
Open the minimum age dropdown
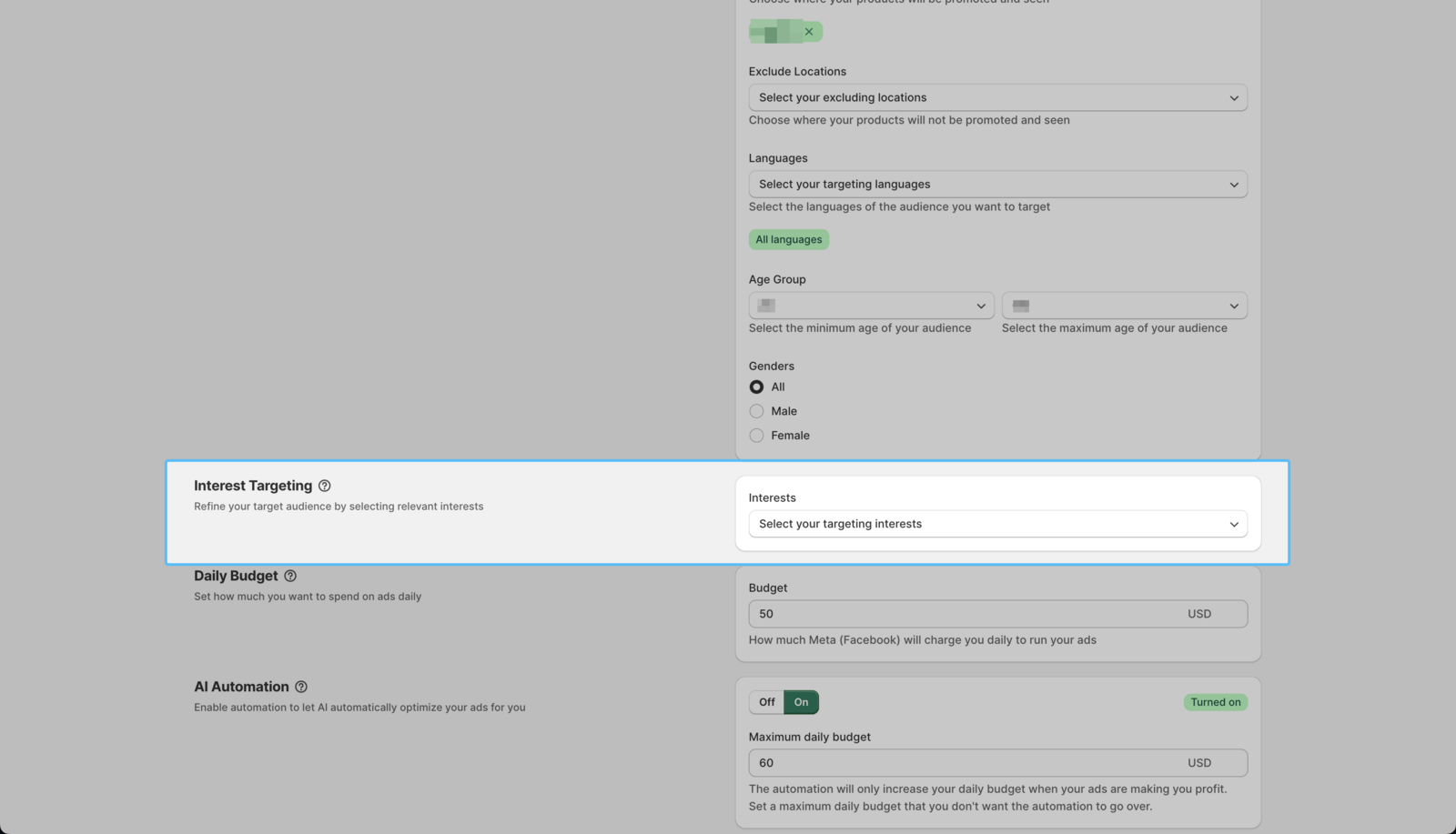pyautogui.click(x=871, y=306)
